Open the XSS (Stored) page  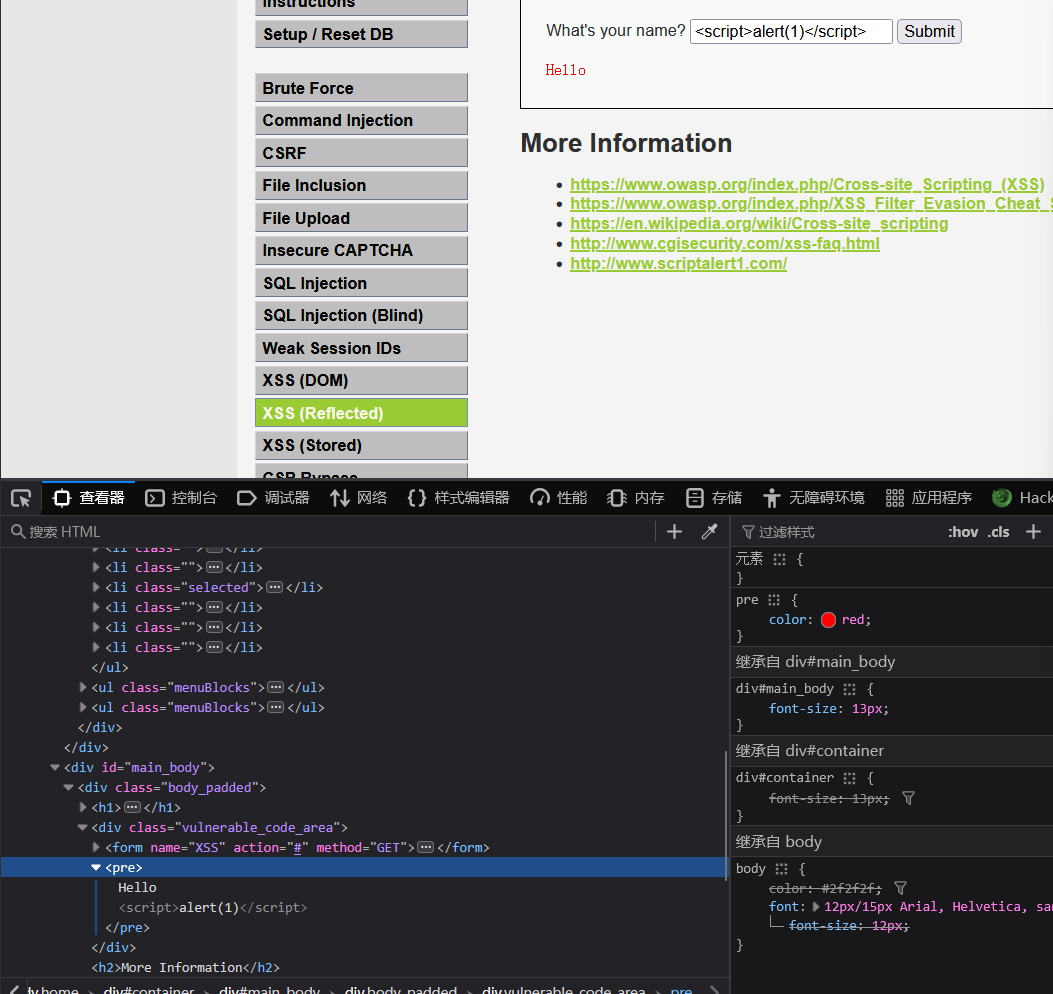361,445
